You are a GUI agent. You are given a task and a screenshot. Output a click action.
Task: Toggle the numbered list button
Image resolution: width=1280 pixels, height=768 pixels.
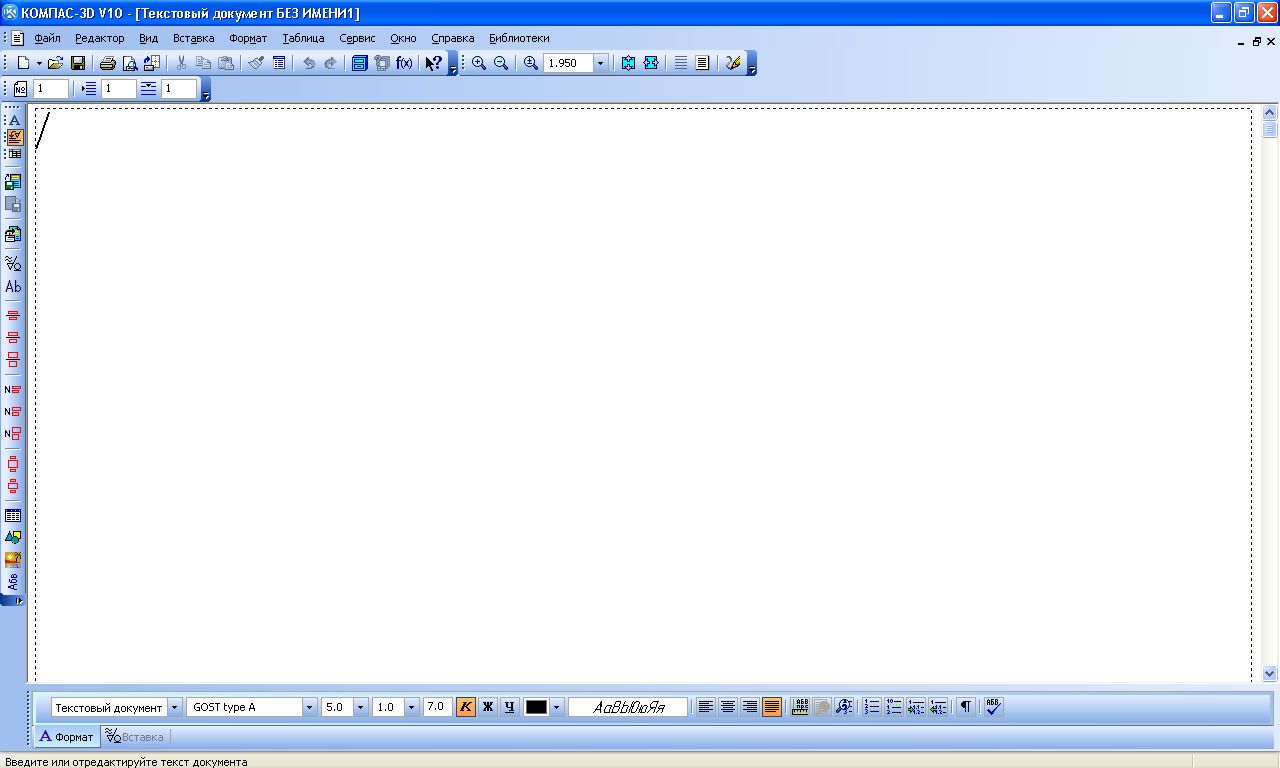pos(872,706)
